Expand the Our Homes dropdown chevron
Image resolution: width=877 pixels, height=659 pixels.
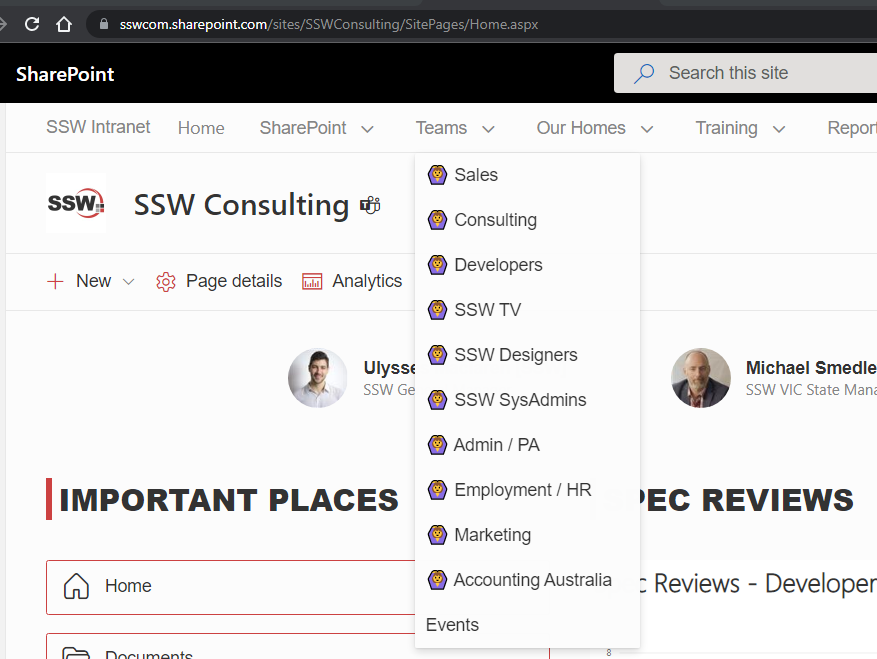click(647, 129)
